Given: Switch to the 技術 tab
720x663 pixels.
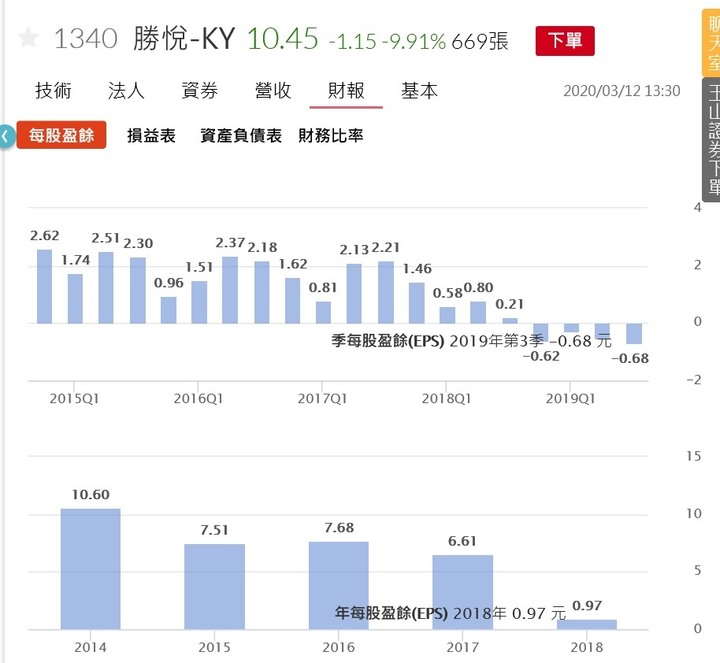Looking at the screenshot, I should (x=53, y=90).
